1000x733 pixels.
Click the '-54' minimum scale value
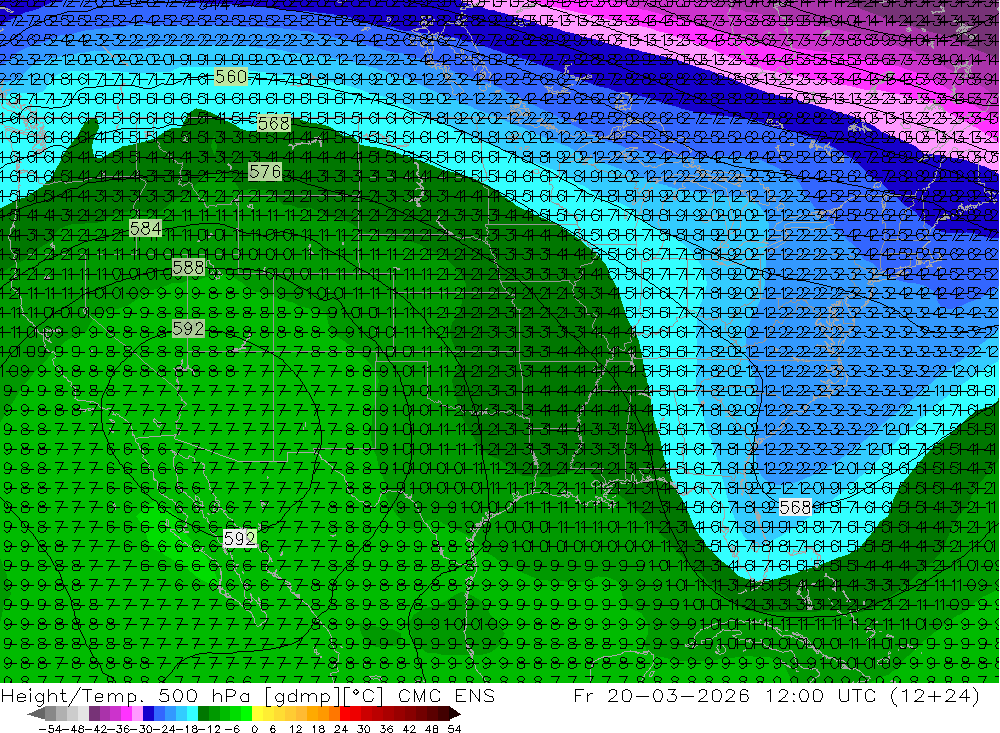pos(51,729)
